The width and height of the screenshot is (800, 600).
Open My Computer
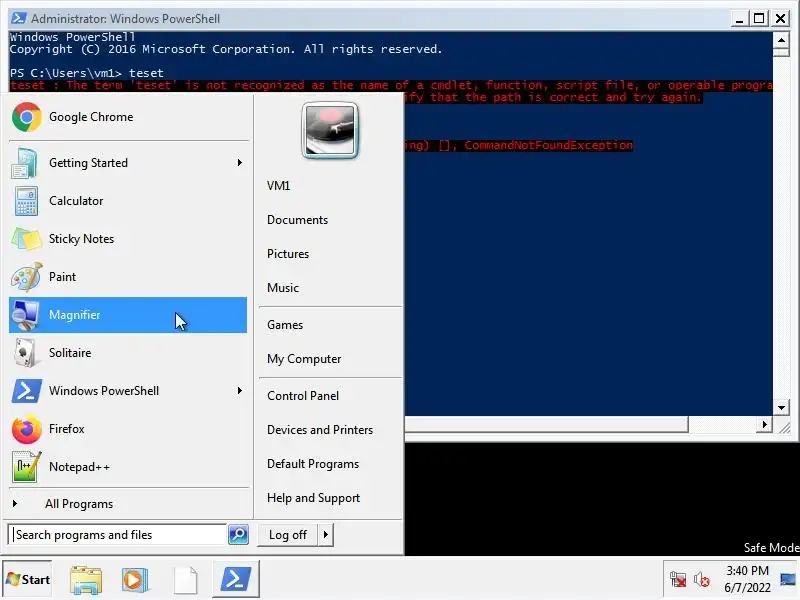304,359
